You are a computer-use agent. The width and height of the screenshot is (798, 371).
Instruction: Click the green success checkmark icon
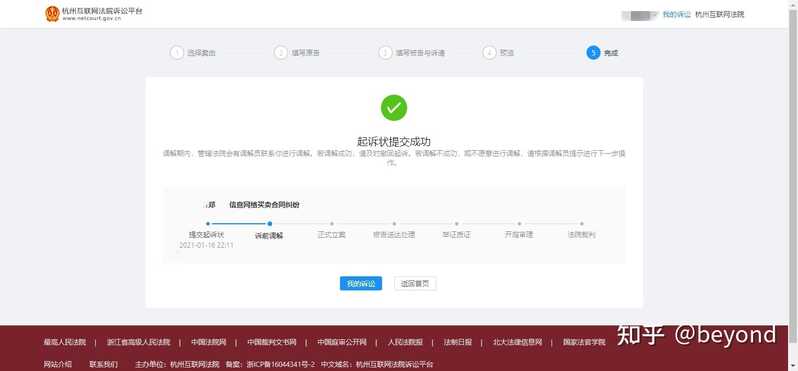394,107
